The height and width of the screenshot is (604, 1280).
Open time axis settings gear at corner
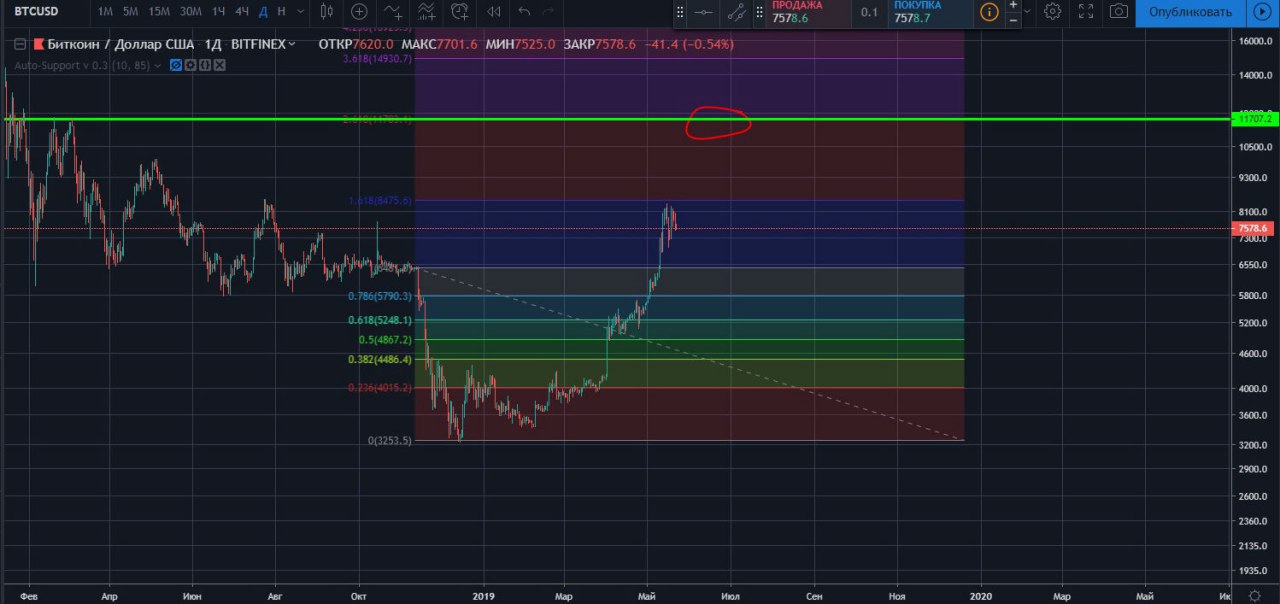(1255, 596)
